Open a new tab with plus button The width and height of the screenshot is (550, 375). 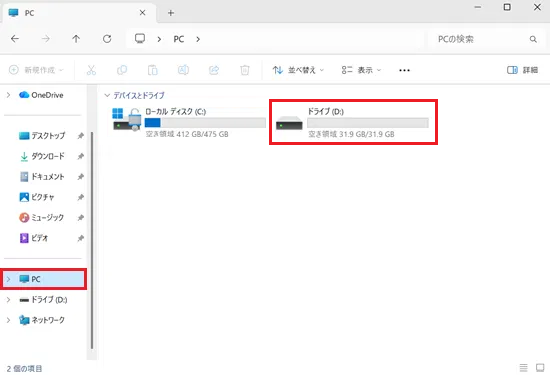(171, 13)
